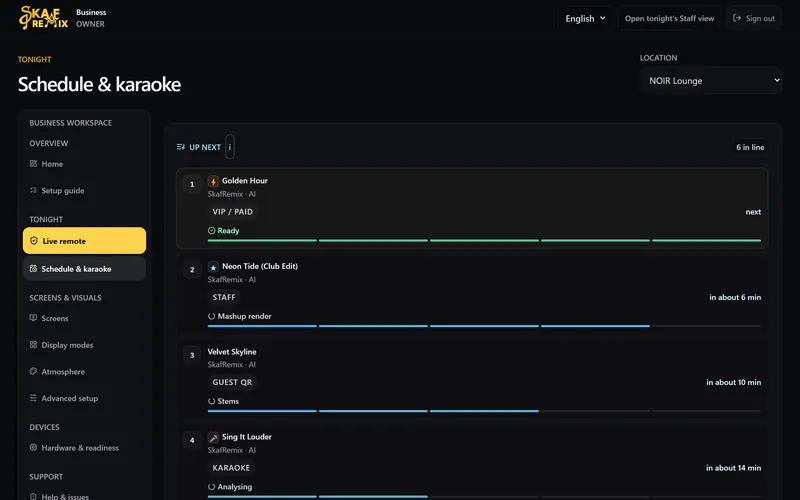Viewport: 800px width, 500px height.
Task: Click the 'in about 10 min' text
Action: click(733, 382)
